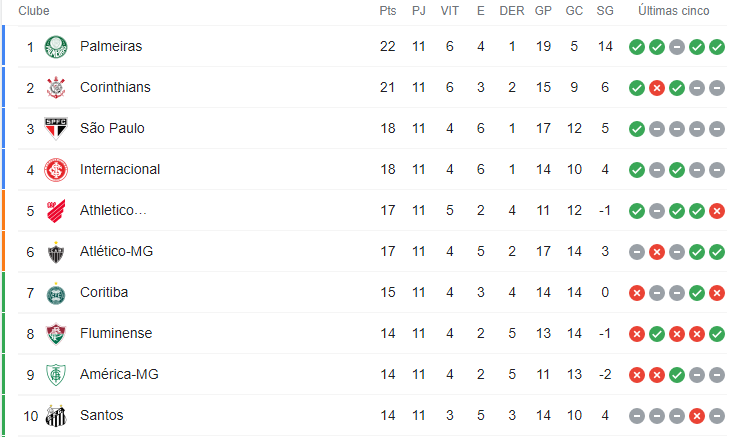737x437 pixels.
Task: Click the Corinthians club crest
Action: pos(56,88)
